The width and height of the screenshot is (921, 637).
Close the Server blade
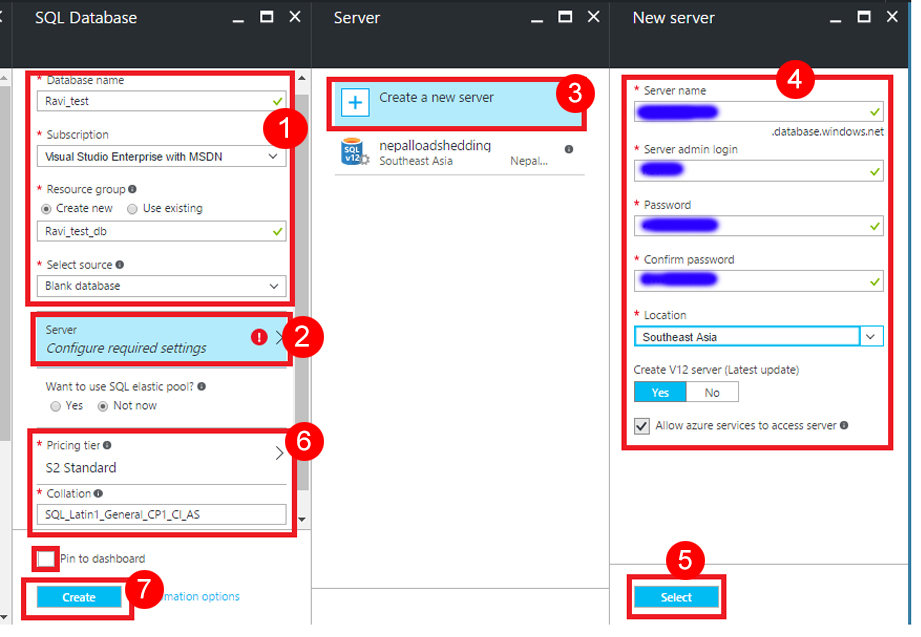[594, 17]
